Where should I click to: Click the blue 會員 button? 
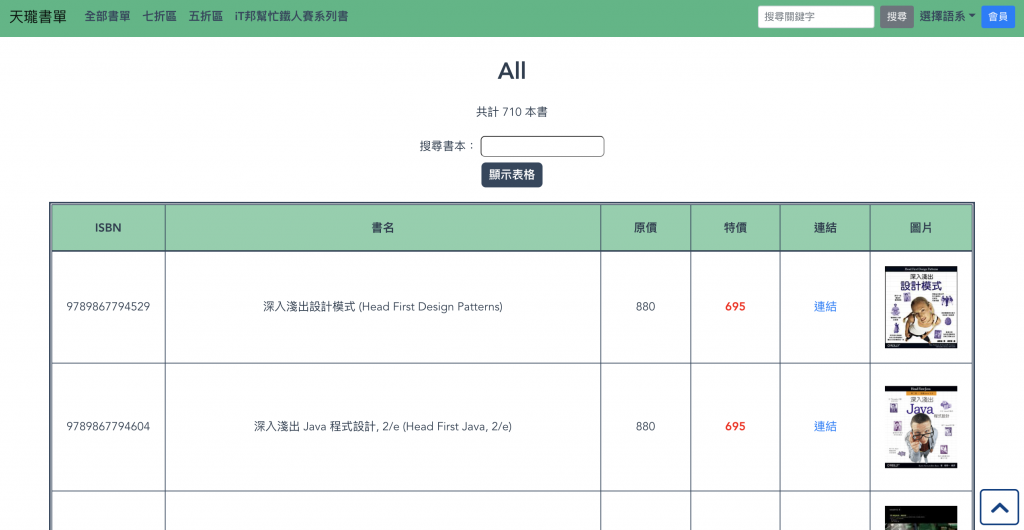tap(998, 17)
